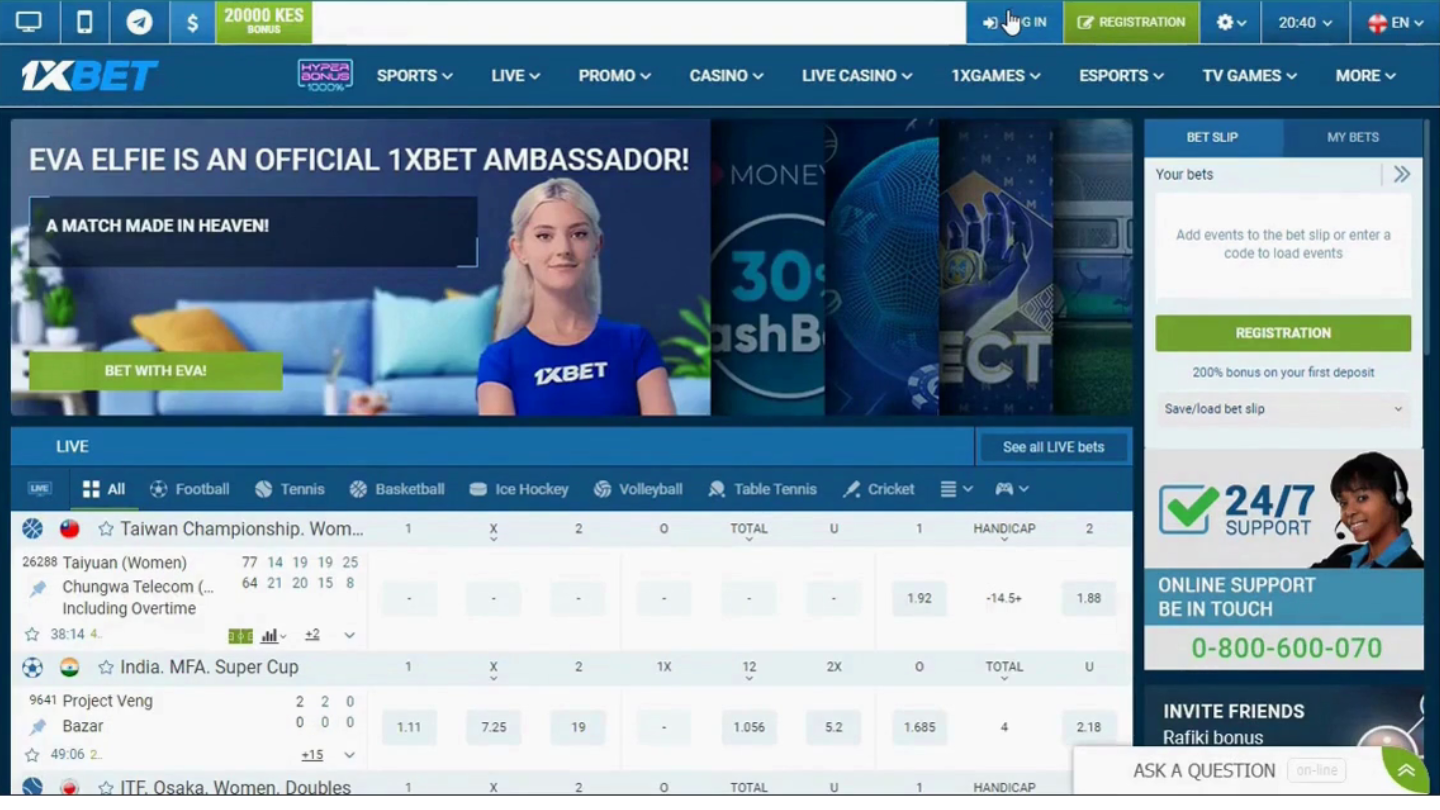
Task: Click the Hyper Bonus 1000% icon
Action: tap(325, 75)
